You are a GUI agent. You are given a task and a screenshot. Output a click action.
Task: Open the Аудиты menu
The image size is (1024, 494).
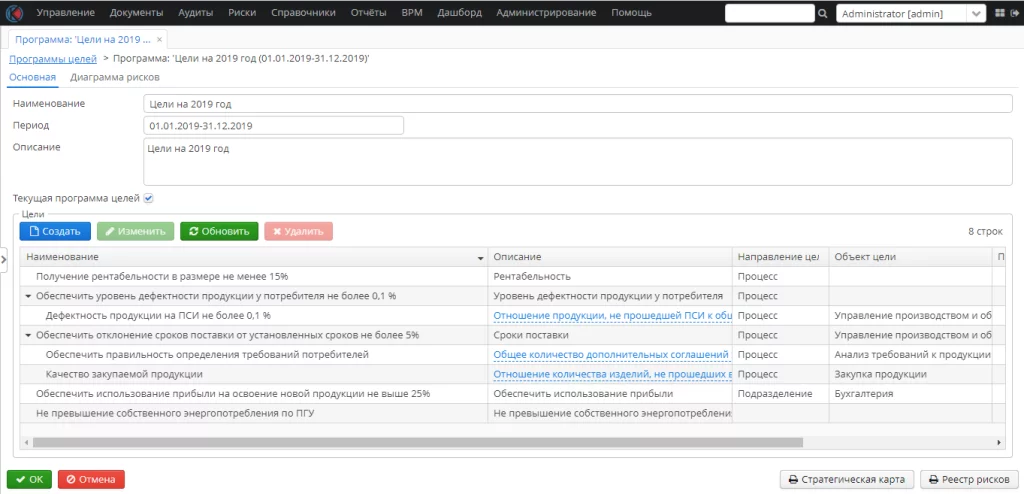(x=196, y=12)
